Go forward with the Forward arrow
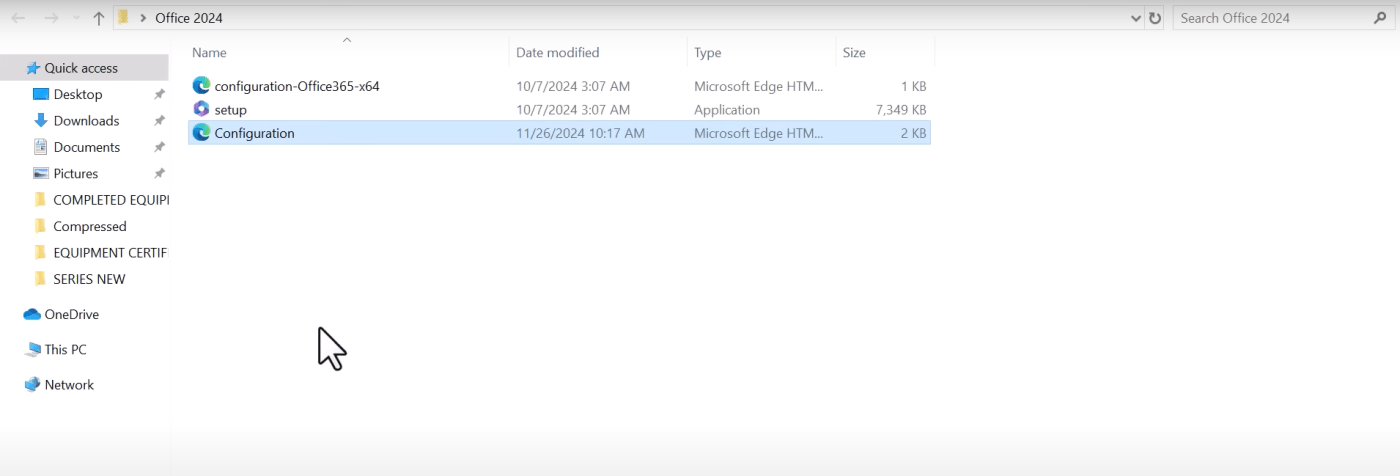The height and width of the screenshot is (476, 1400). click(50, 18)
